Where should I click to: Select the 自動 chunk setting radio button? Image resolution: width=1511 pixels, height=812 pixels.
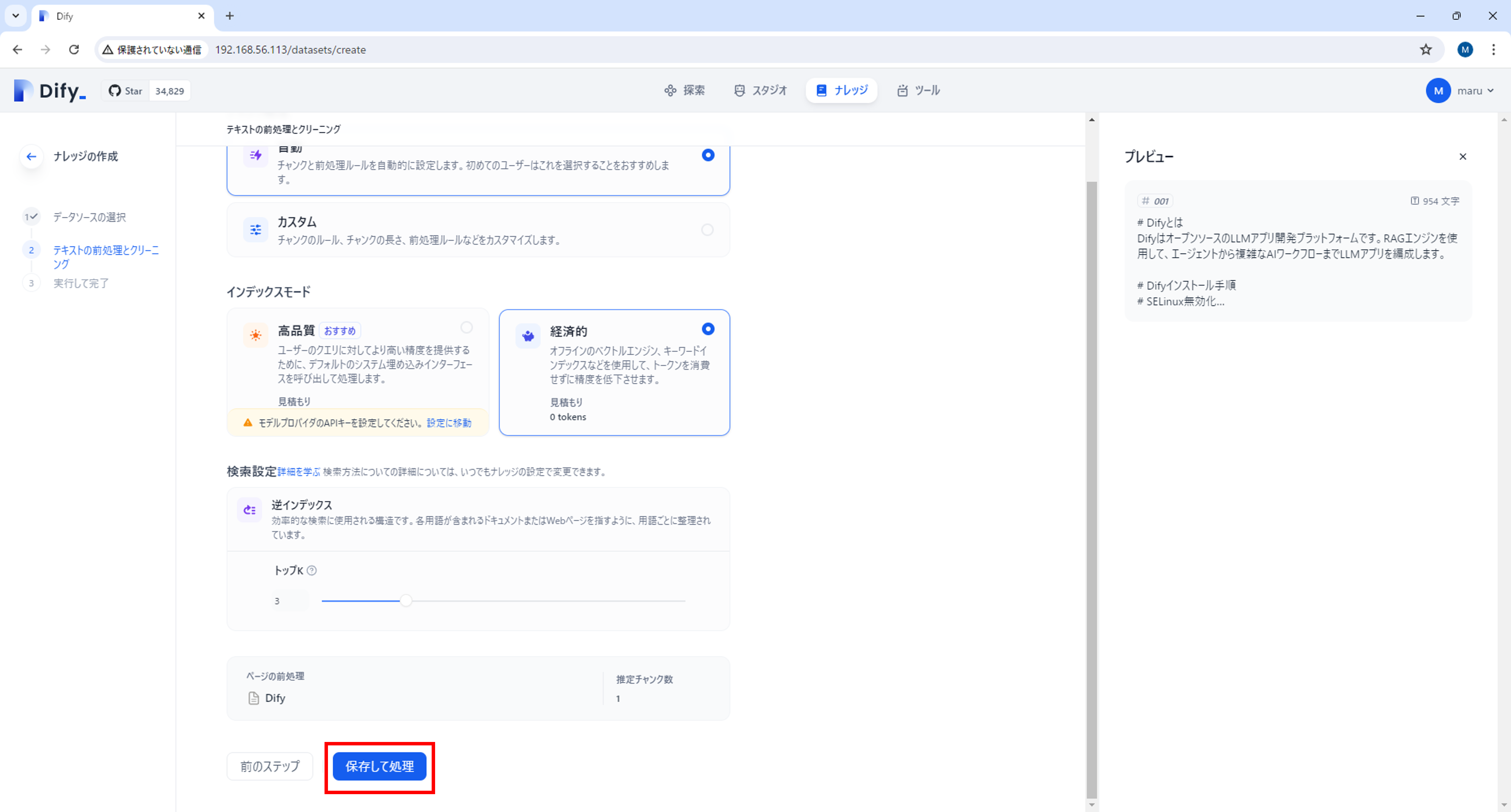(708, 156)
